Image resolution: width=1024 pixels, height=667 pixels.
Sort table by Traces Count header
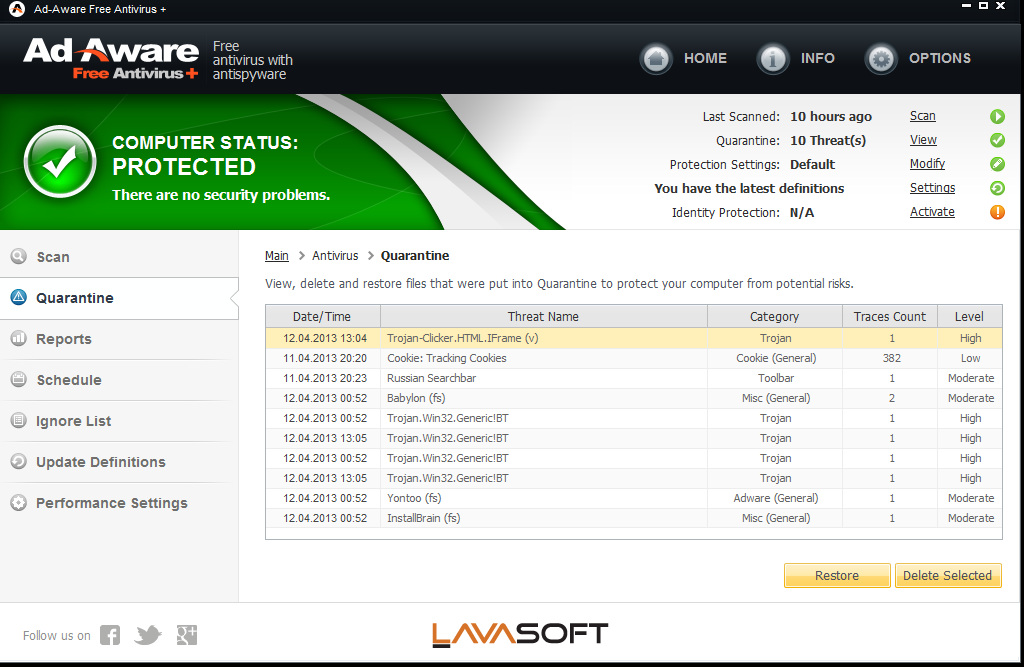tap(889, 316)
